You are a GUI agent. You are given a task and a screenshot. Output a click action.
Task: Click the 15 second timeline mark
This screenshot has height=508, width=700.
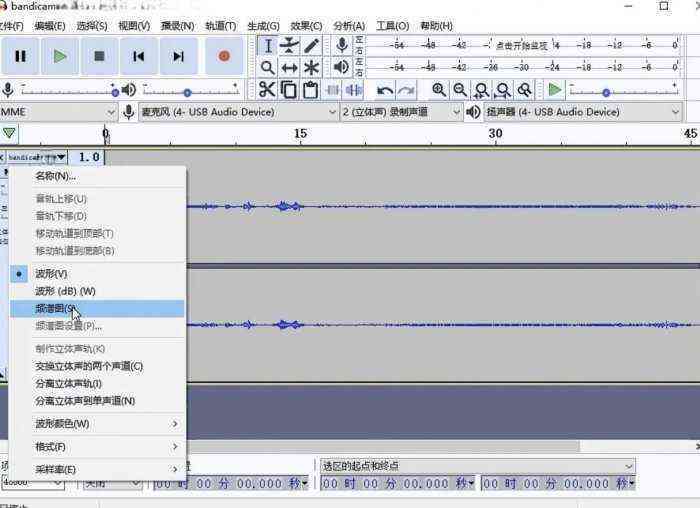point(300,133)
